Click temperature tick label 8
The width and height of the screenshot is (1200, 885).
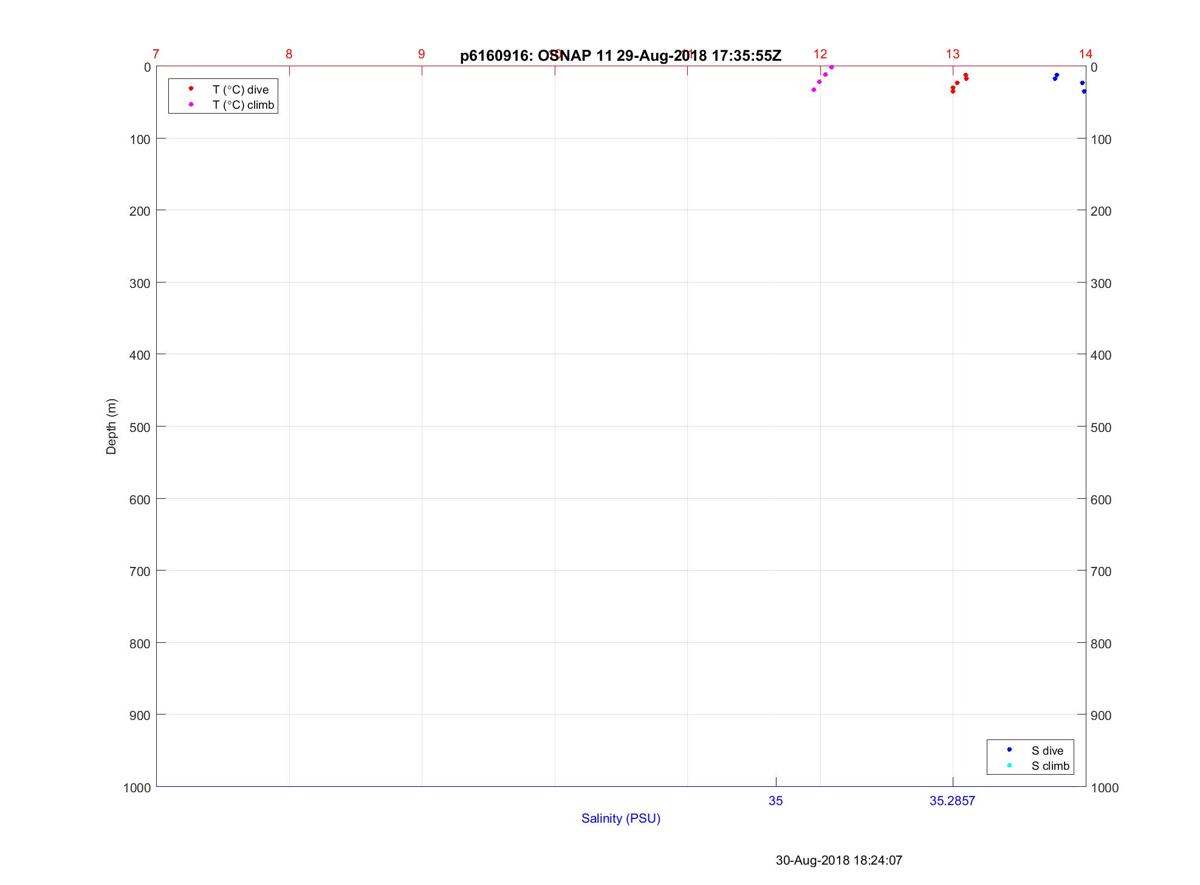click(289, 54)
